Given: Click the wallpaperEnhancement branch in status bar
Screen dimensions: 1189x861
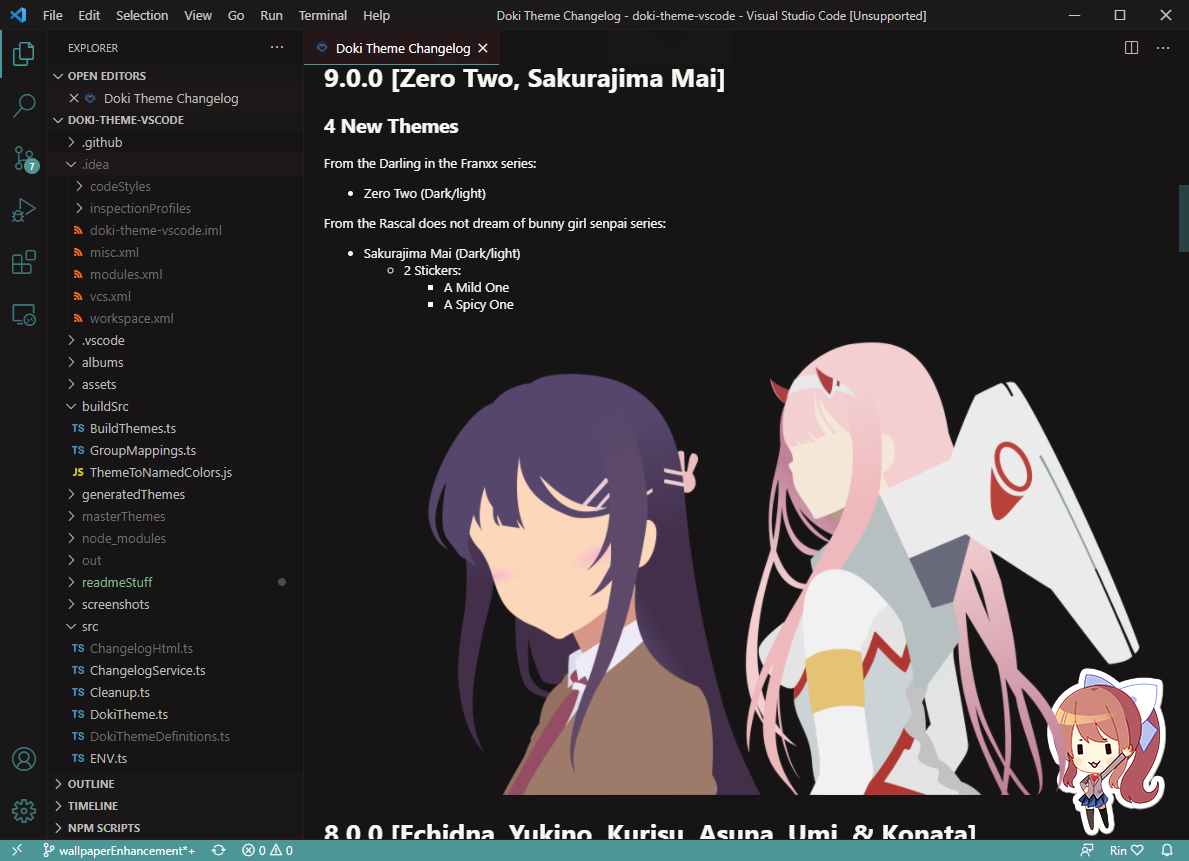Looking at the screenshot, I should [119, 850].
